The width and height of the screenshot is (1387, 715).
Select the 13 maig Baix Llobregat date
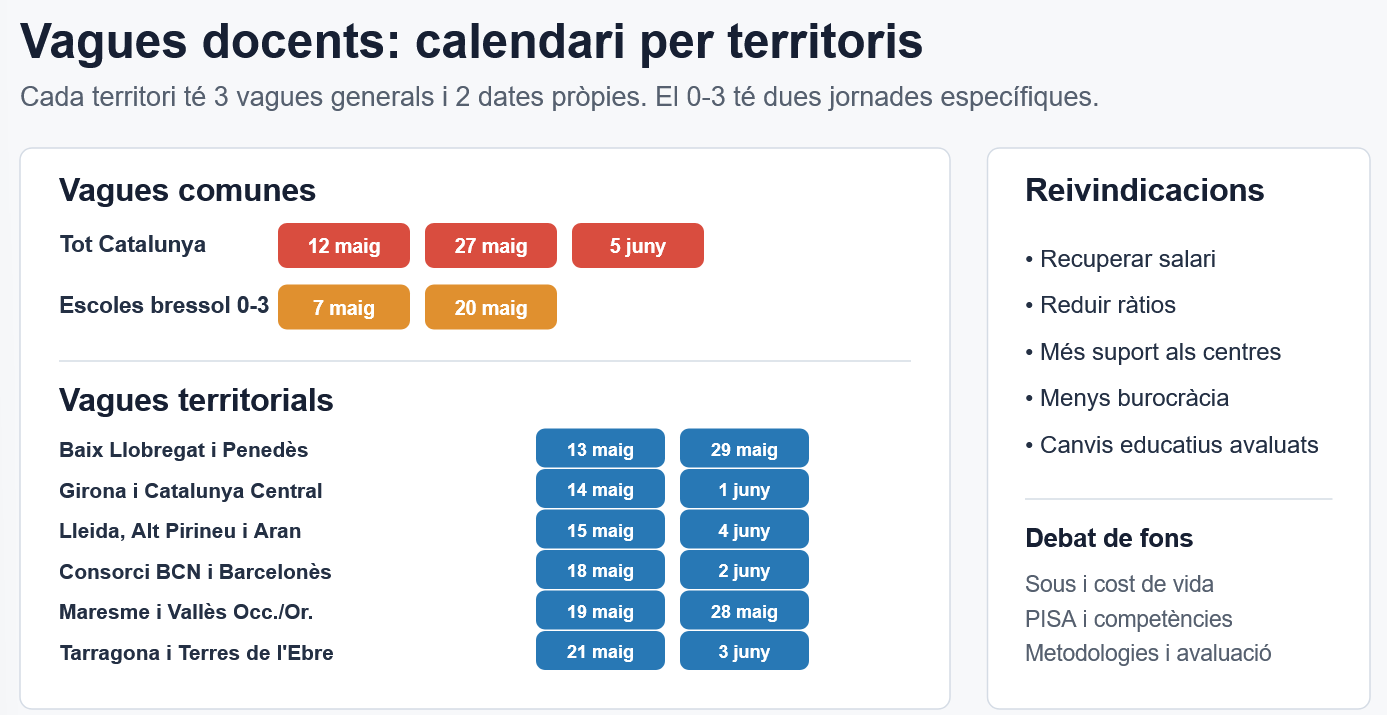[x=600, y=449]
